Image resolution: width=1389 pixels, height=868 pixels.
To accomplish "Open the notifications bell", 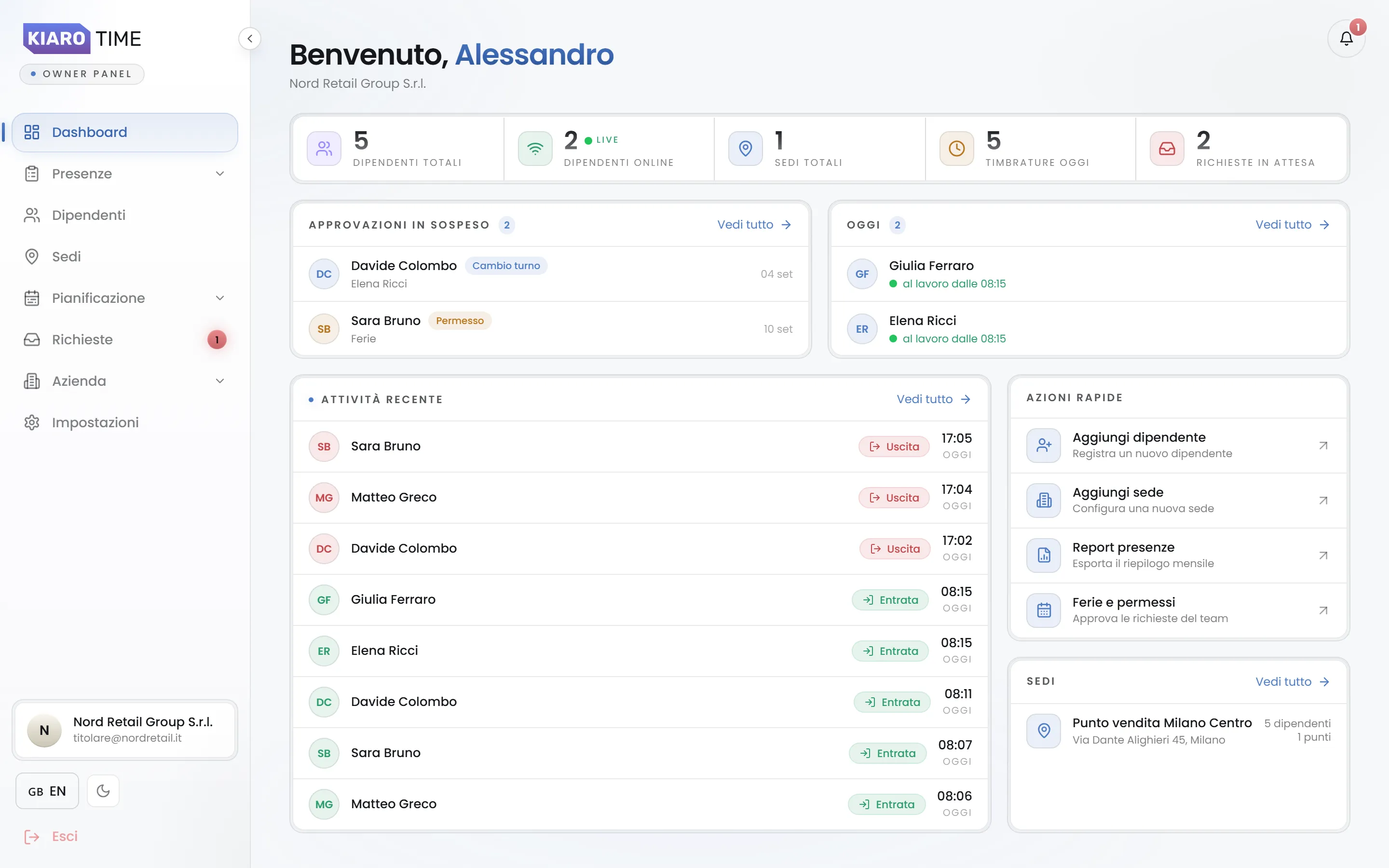I will 1346,39.
